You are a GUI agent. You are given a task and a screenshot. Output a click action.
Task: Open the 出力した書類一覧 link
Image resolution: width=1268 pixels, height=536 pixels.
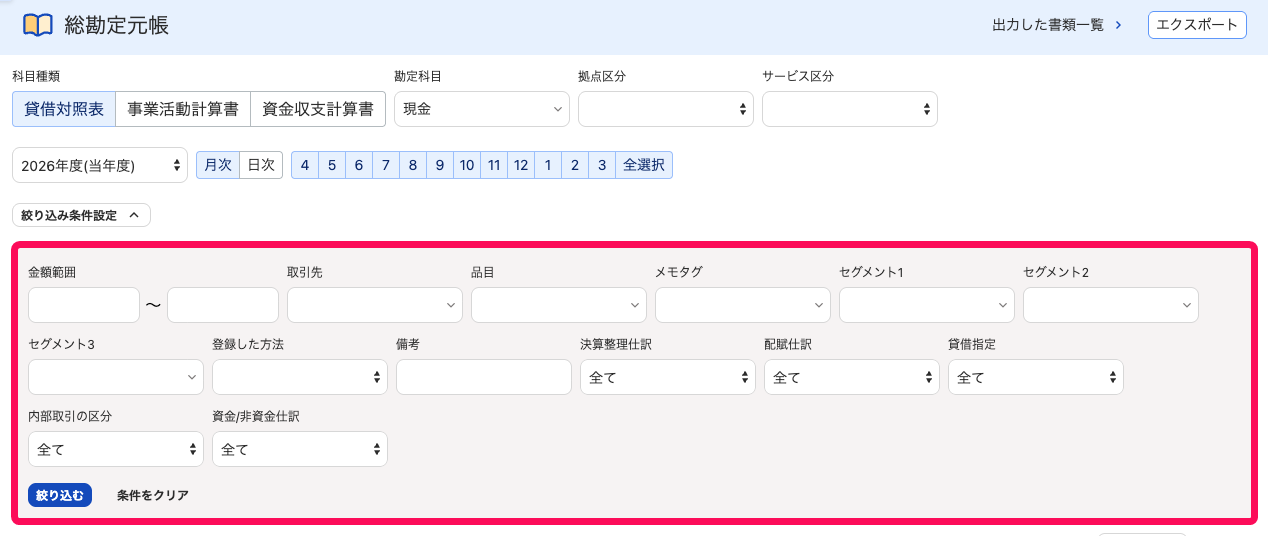(x=1057, y=25)
